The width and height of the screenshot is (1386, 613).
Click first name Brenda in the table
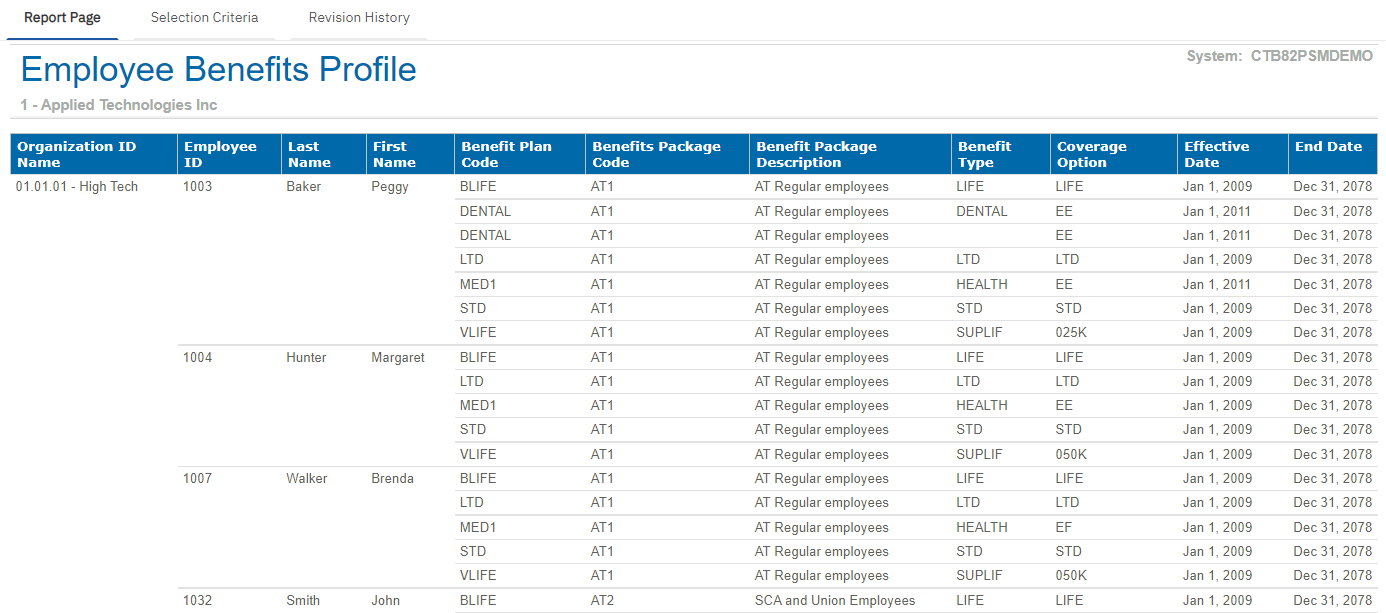(x=392, y=479)
